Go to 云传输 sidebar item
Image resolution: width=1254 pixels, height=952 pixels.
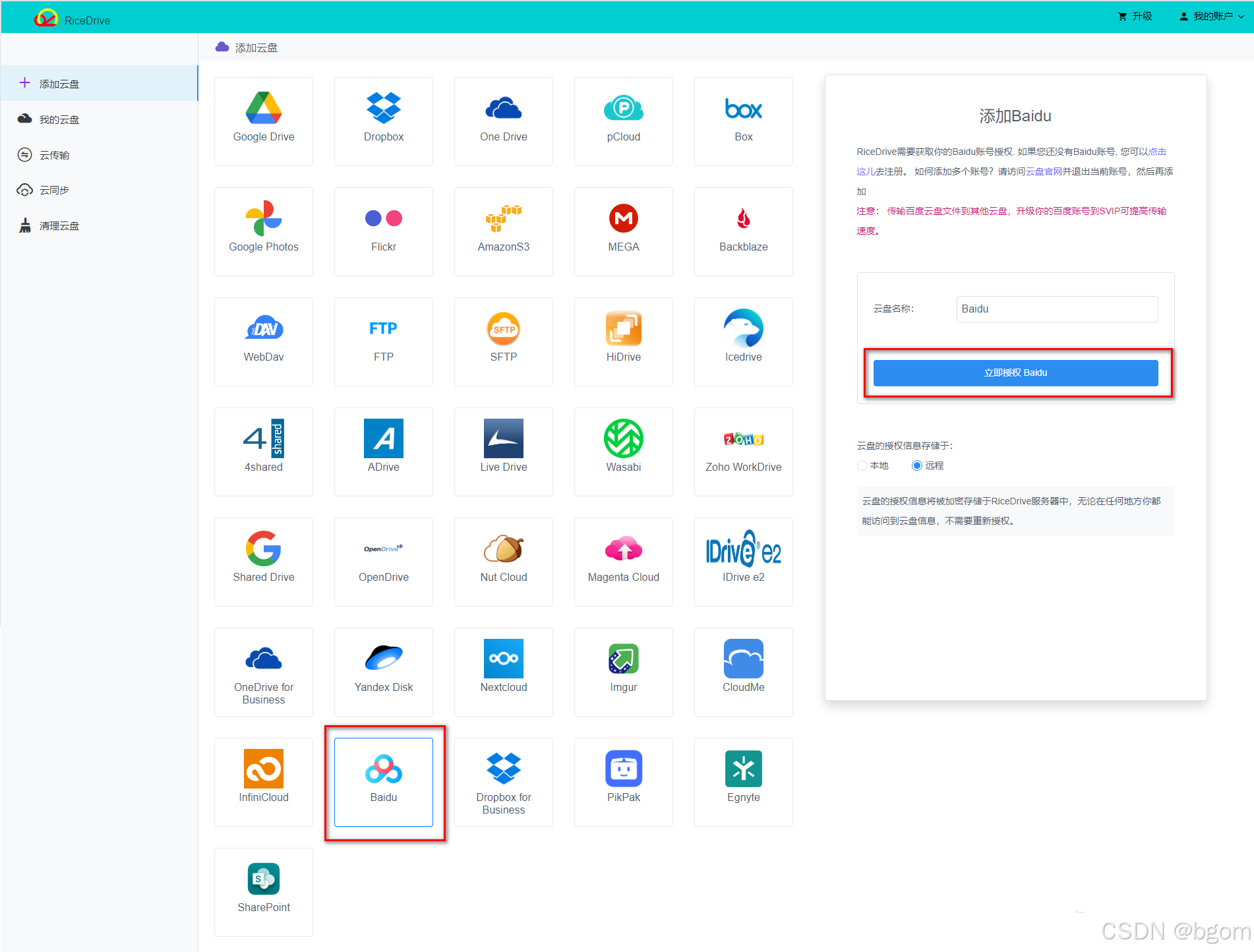point(99,155)
